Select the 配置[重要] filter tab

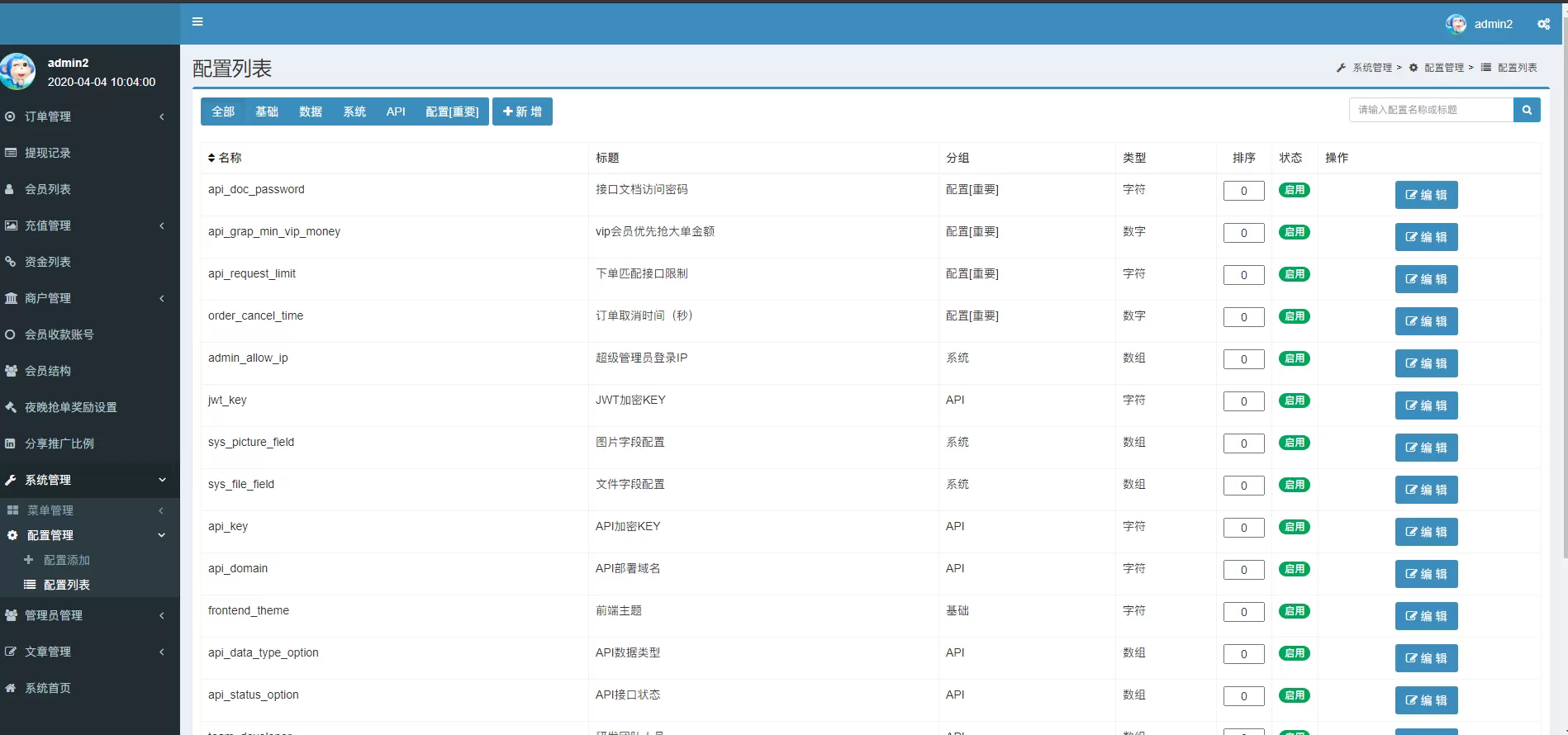tap(452, 111)
